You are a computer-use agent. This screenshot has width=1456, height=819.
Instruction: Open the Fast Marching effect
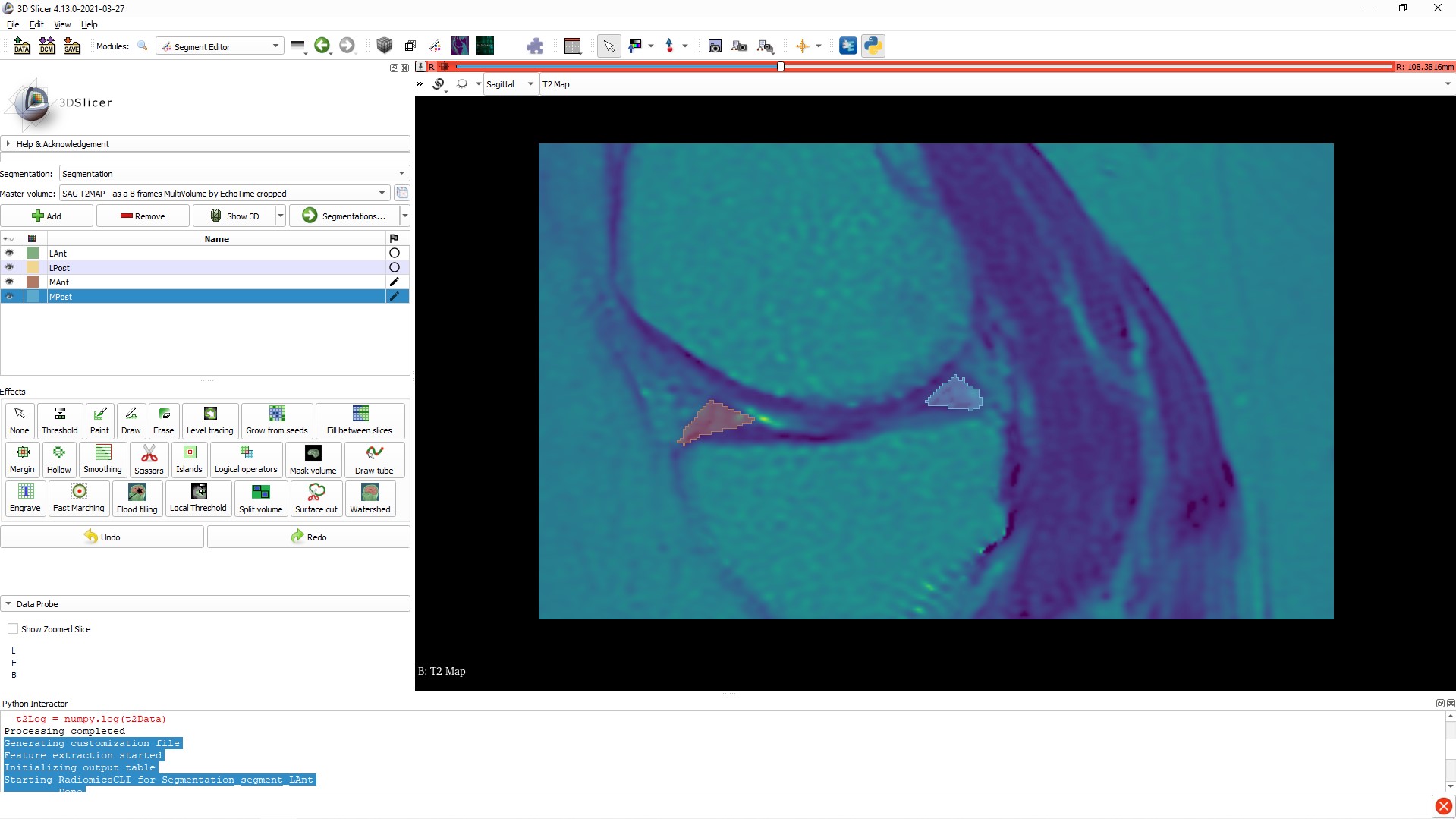tap(78, 499)
